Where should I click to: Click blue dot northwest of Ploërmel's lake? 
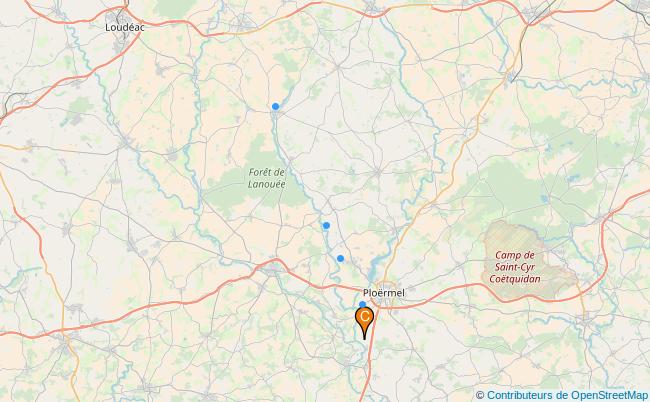[340, 259]
